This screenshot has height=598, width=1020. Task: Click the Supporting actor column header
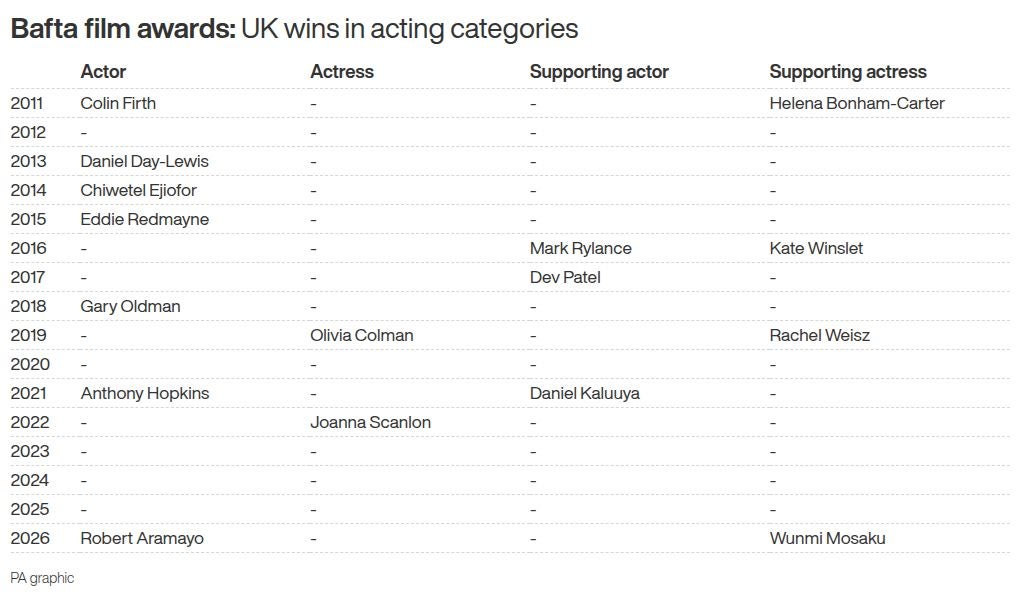click(599, 72)
